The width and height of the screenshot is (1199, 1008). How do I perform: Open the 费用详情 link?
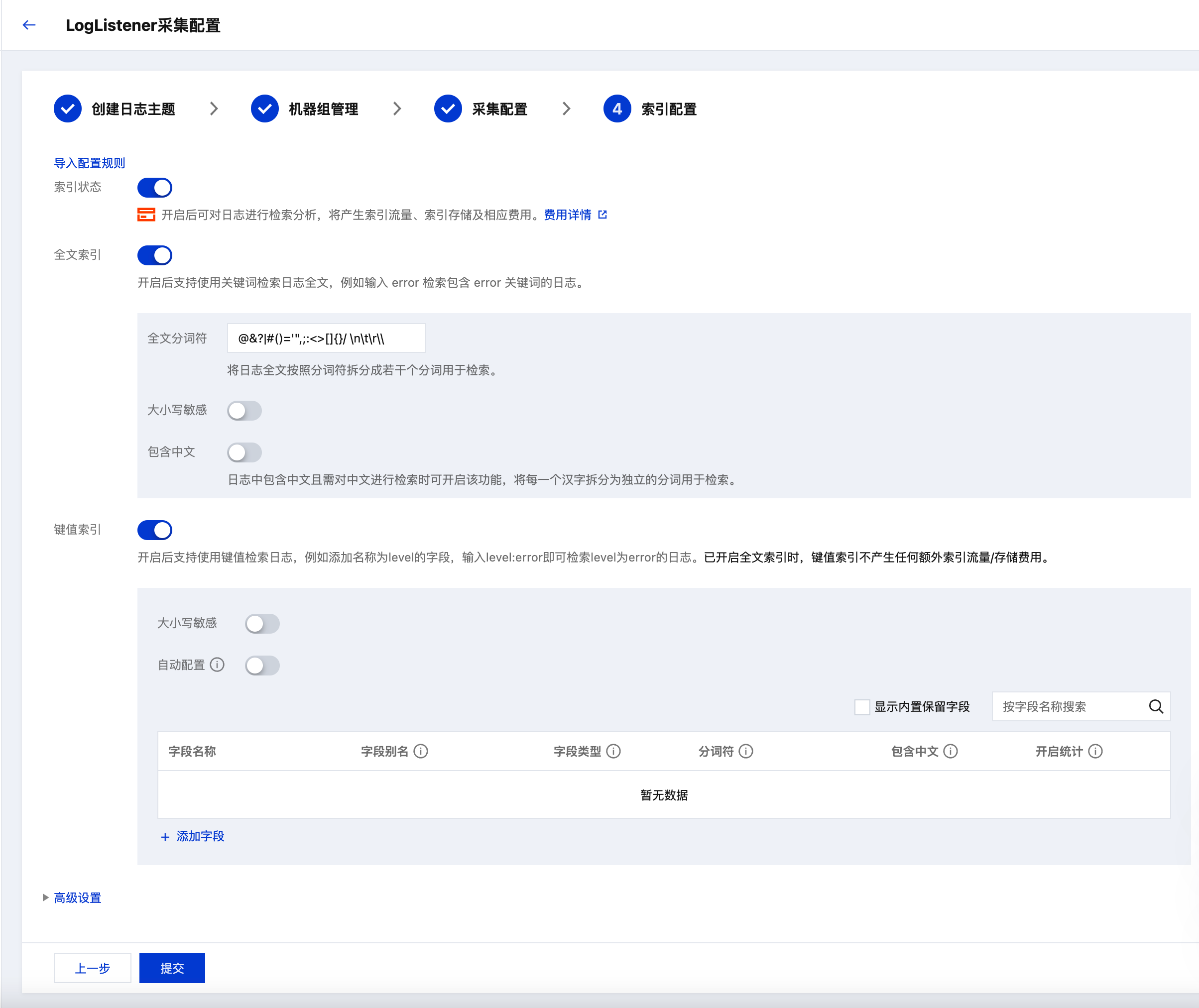[x=568, y=215]
